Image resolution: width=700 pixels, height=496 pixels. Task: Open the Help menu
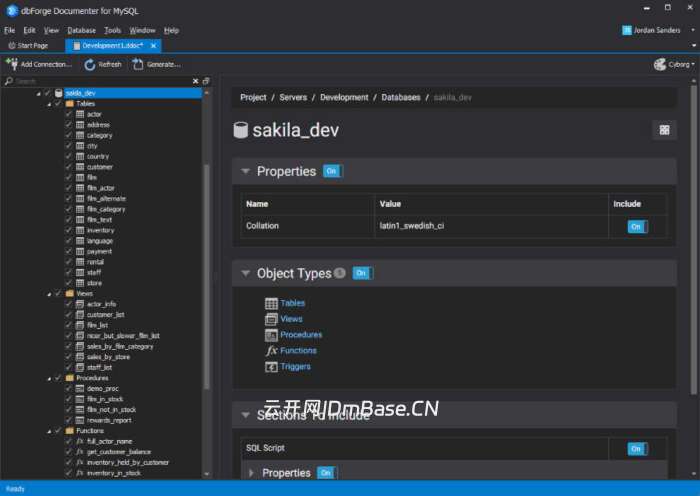tap(171, 30)
